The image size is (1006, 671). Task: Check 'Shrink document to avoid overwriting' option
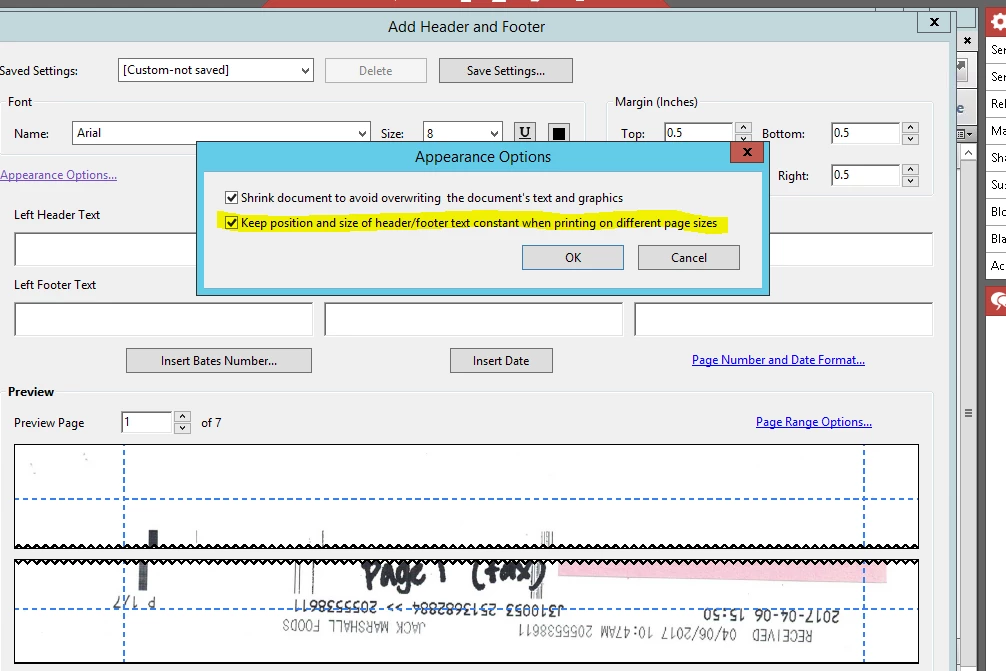[x=232, y=198]
